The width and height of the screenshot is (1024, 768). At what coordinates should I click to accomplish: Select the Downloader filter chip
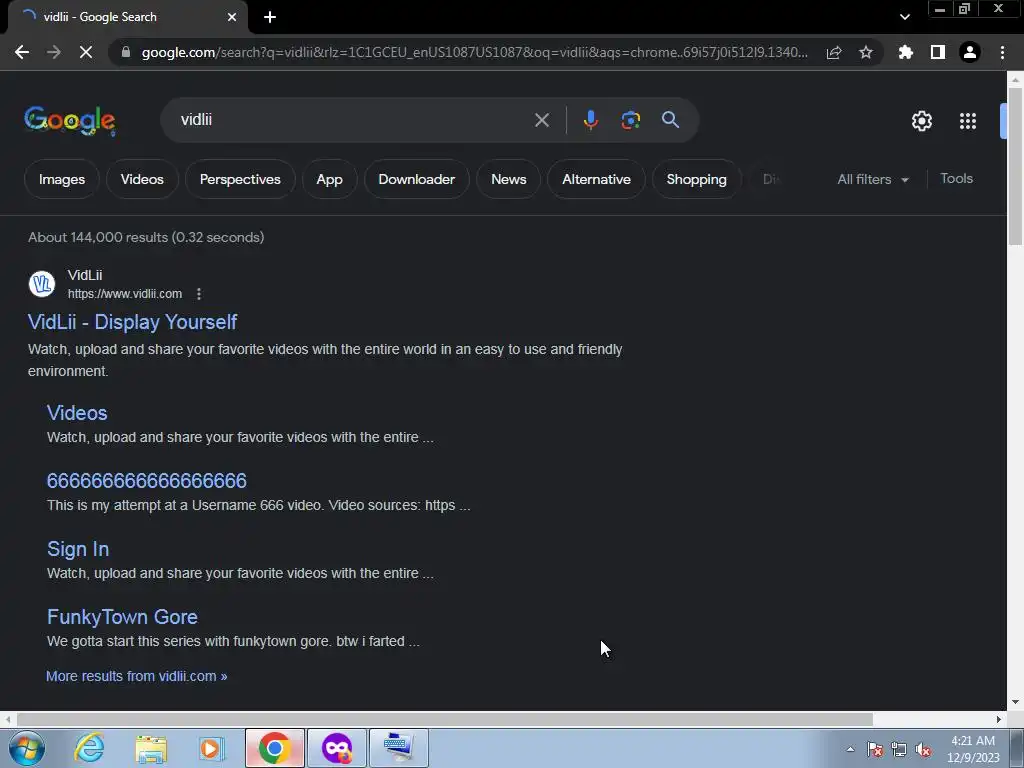pyautogui.click(x=416, y=179)
